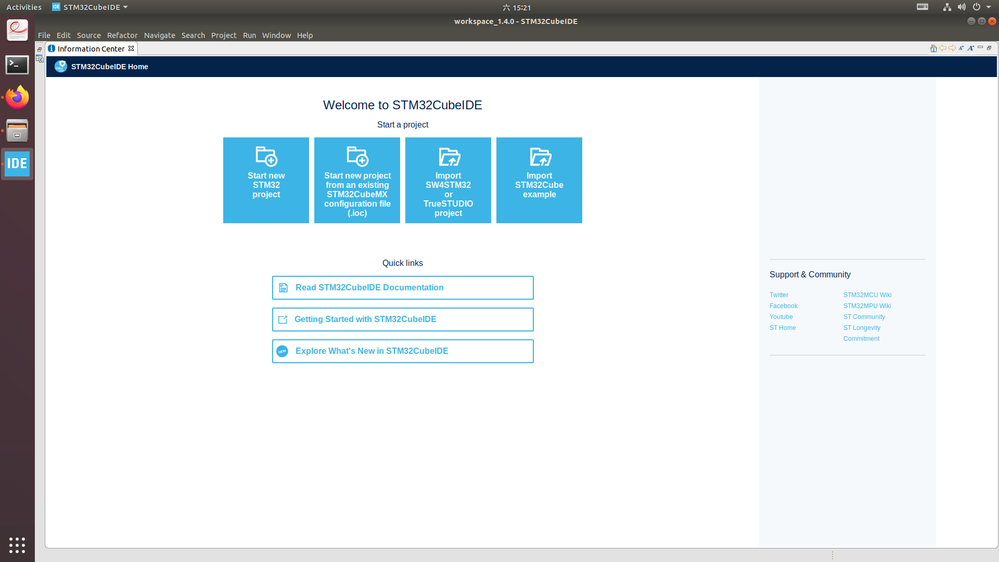
Task: Open the Source menu
Action: pyautogui.click(x=89, y=35)
